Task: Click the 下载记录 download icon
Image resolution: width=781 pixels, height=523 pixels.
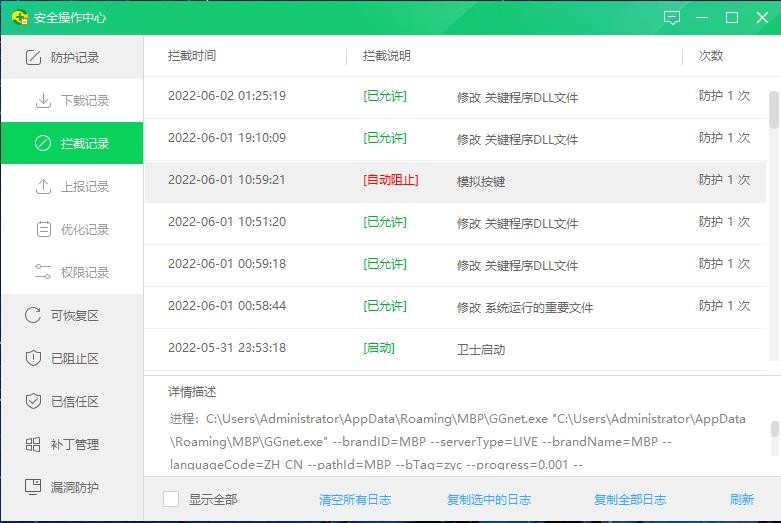Action: (x=43, y=101)
